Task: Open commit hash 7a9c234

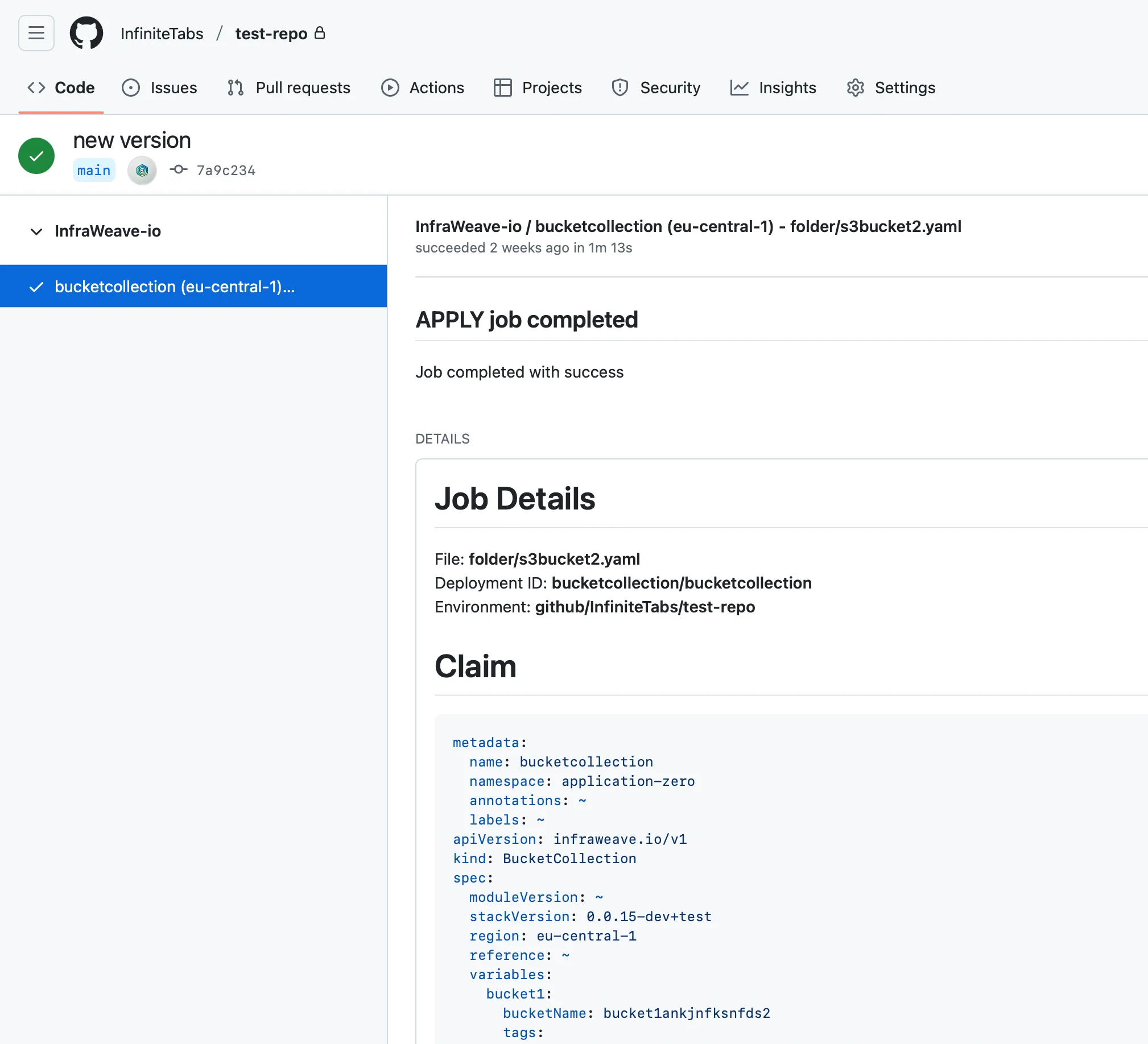Action: pos(225,170)
